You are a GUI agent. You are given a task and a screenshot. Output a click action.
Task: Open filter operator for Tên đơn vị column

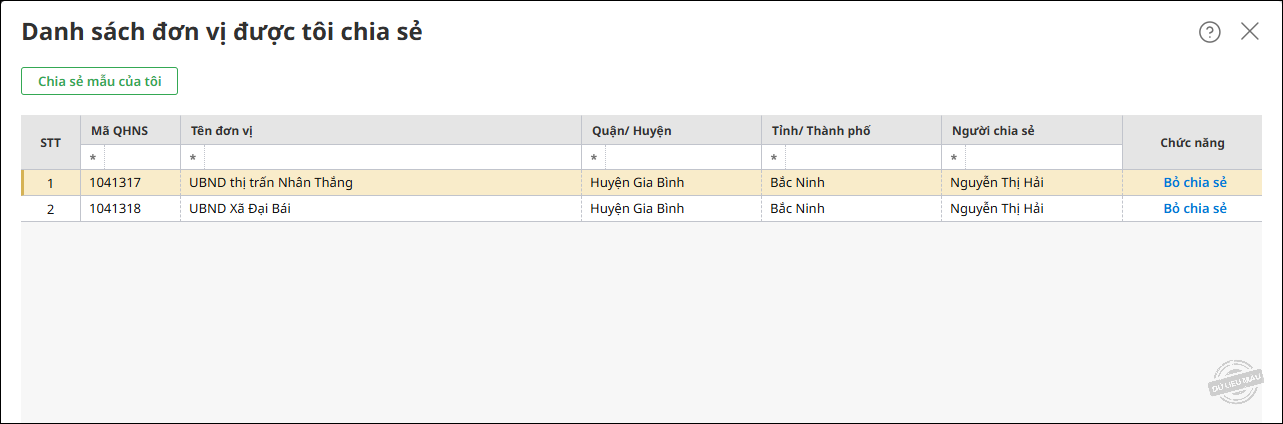193,158
